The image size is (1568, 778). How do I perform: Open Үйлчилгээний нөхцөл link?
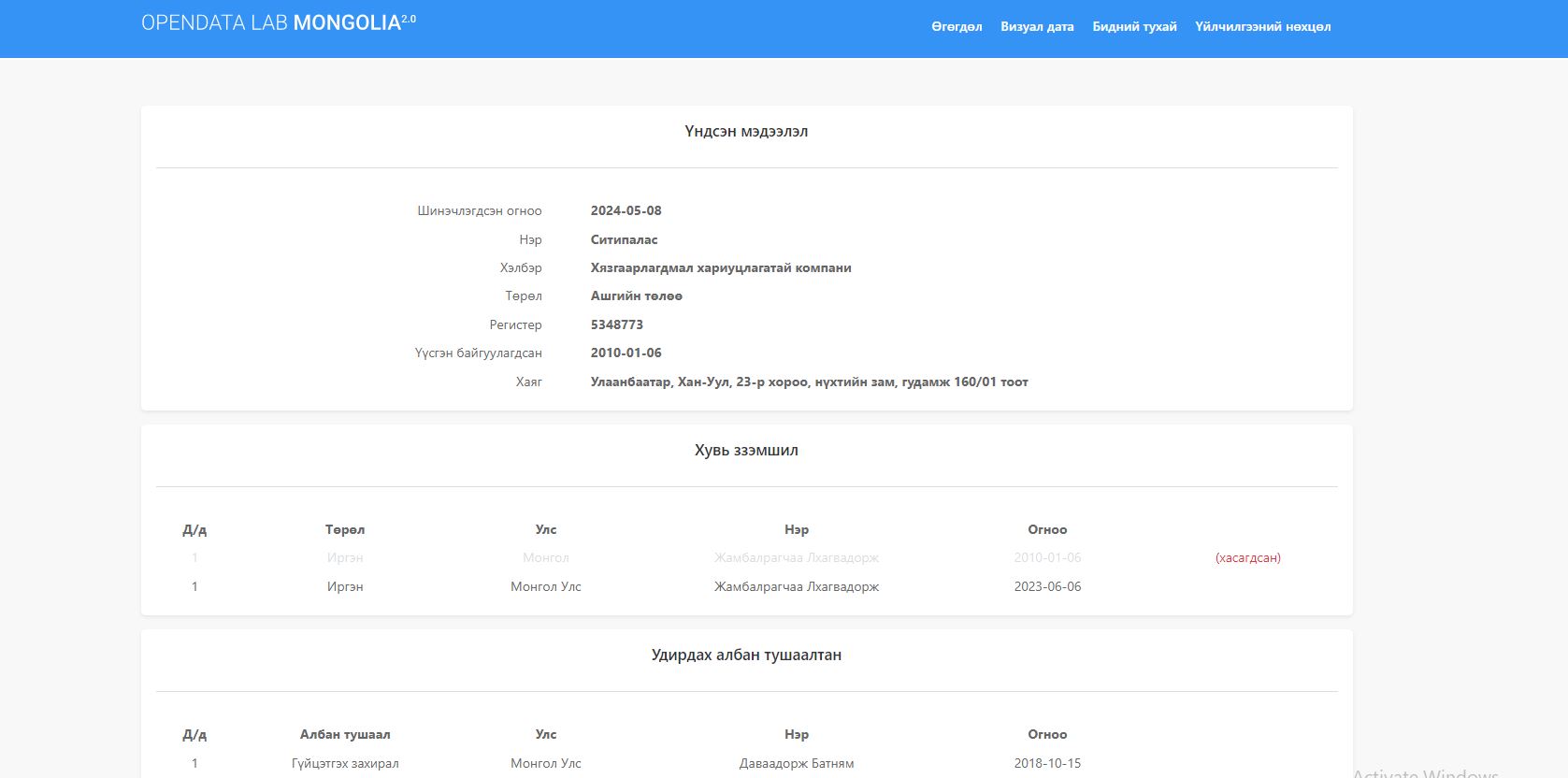click(x=1262, y=27)
